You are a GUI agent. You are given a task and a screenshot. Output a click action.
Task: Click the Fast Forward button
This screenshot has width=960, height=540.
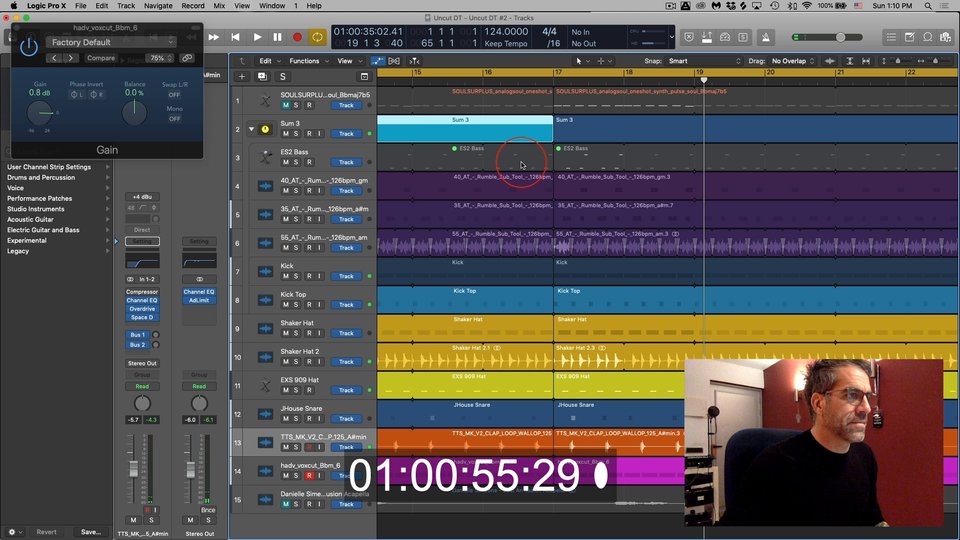[214, 37]
